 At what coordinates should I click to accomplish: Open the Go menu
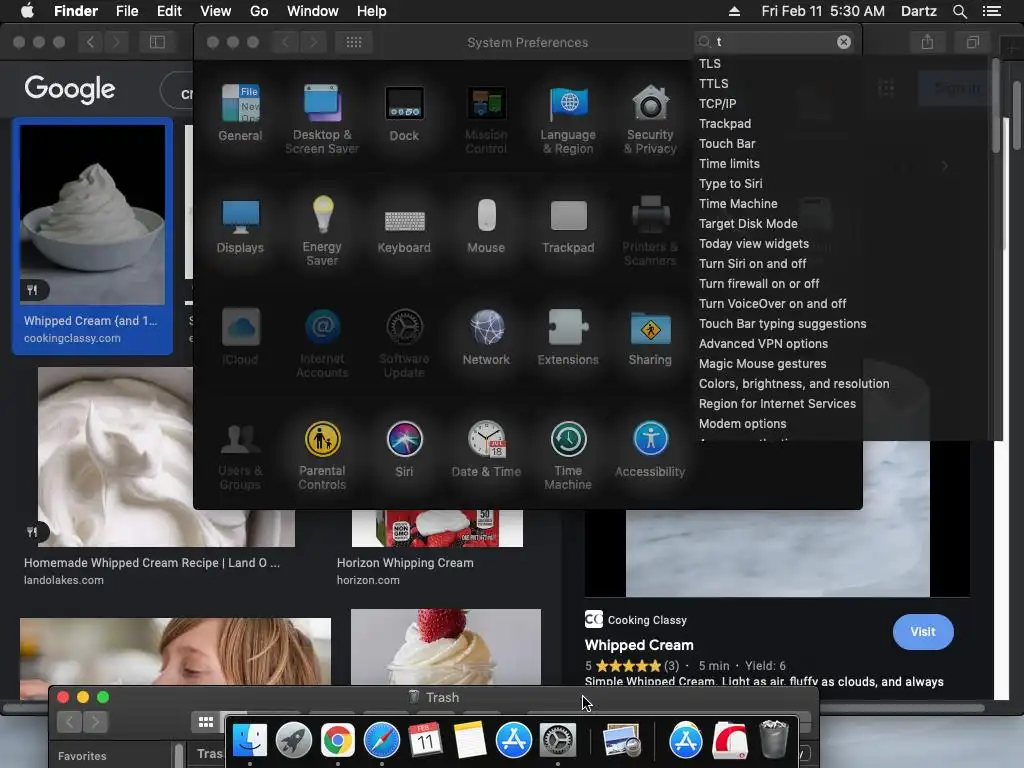click(259, 11)
